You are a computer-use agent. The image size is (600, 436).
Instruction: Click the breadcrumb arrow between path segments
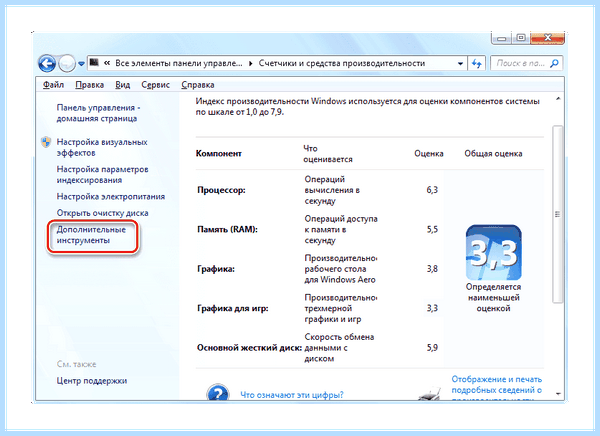(x=251, y=64)
